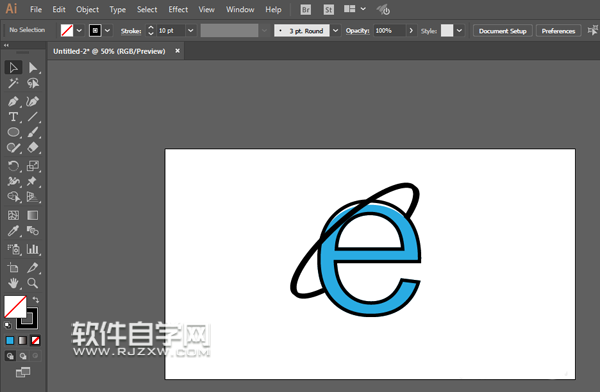Open the Object menu

pyautogui.click(x=87, y=10)
